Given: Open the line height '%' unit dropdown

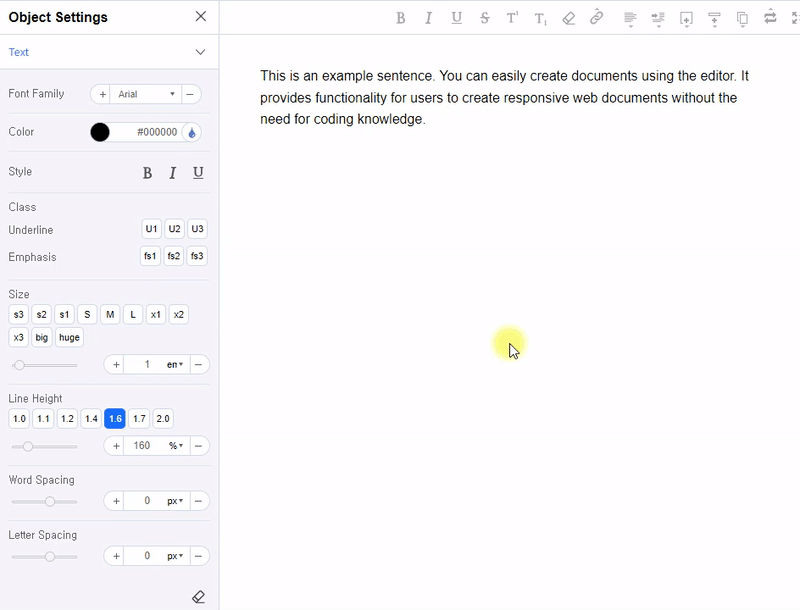Looking at the screenshot, I should 175,446.
